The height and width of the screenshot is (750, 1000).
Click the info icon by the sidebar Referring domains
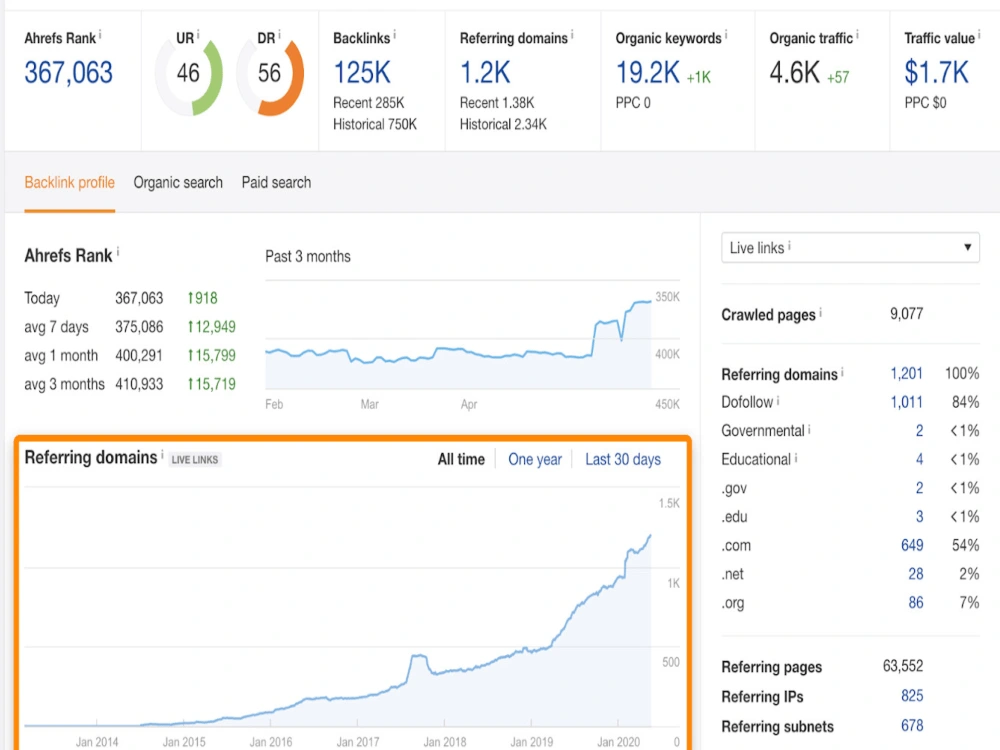pyautogui.click(x=842, y=371)
